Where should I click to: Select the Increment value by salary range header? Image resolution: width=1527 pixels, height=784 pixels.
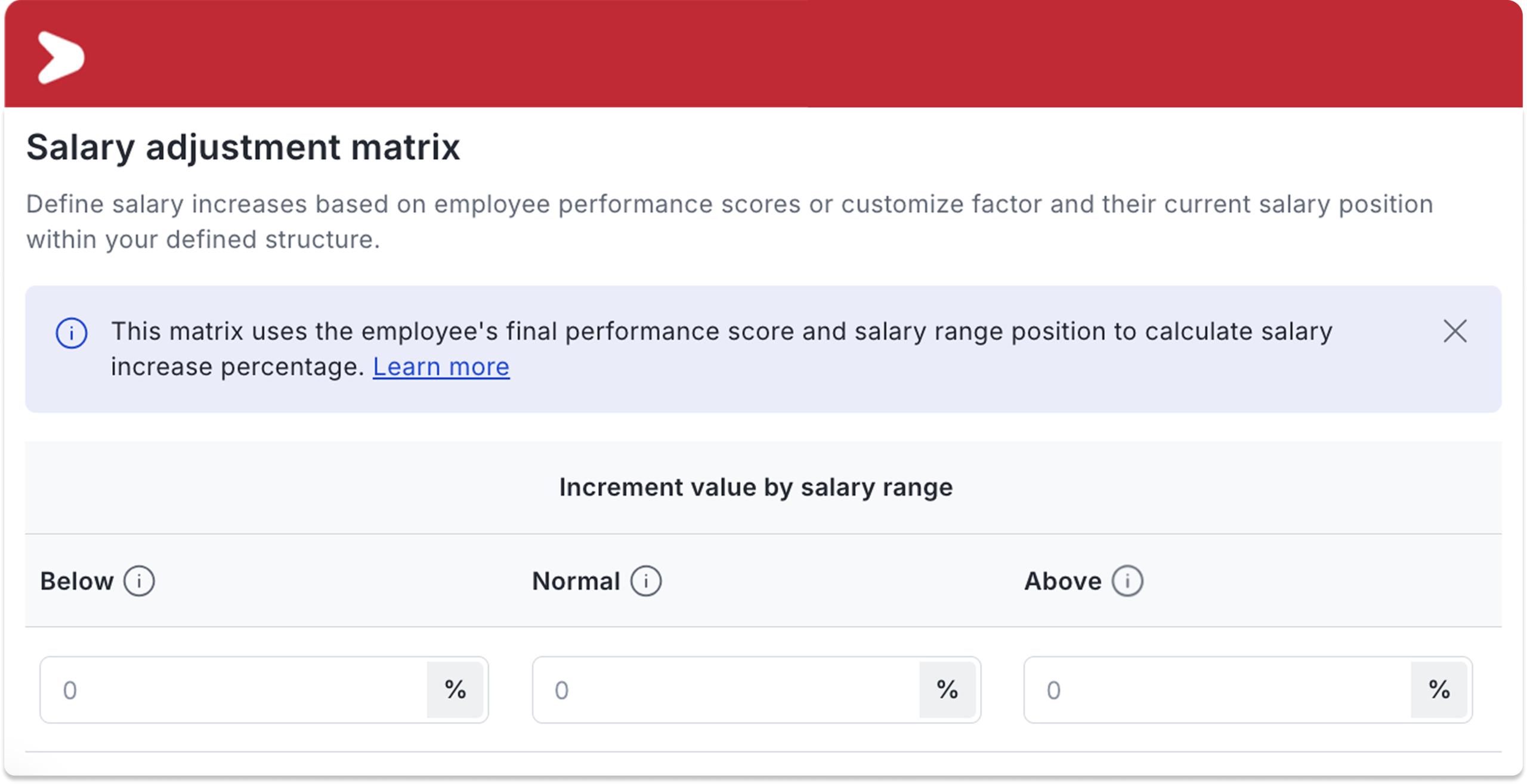coord(756,487)
